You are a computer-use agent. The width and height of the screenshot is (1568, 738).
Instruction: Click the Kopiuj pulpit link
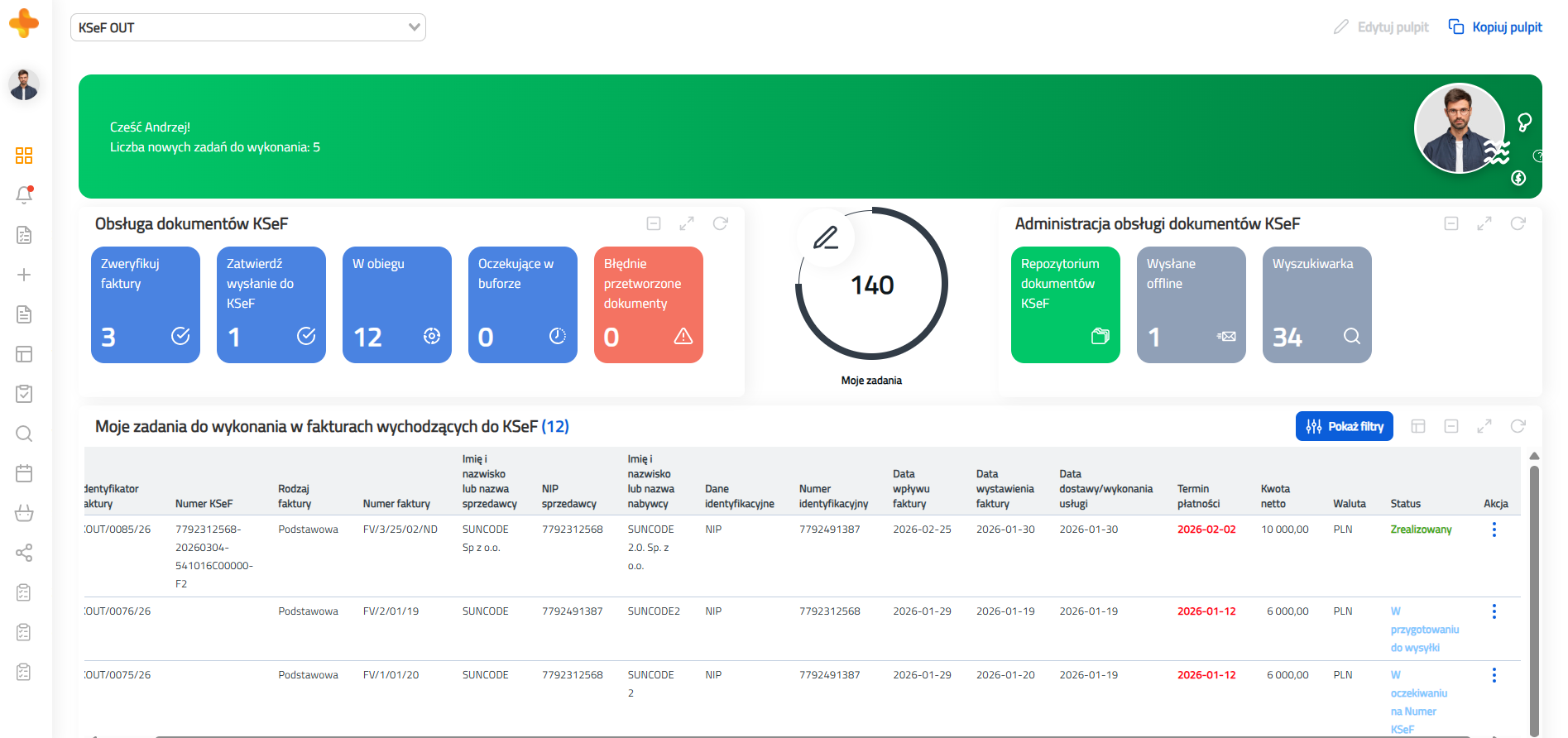(x=1495, y=27)
